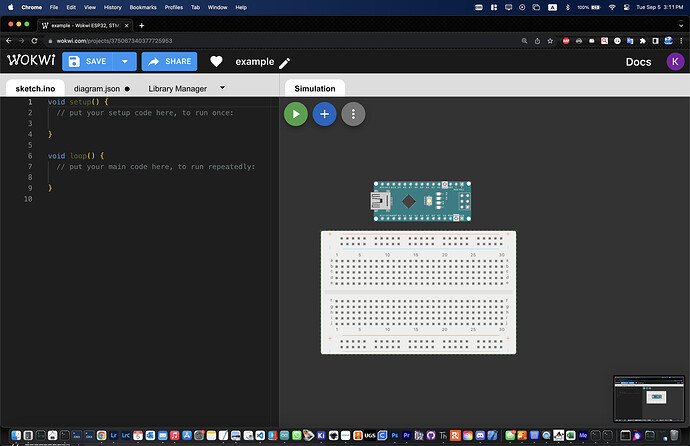Click the screenshot preview thumbnail
The width and height of the screenshot is (690, 446).
click(x=648, y=397)
